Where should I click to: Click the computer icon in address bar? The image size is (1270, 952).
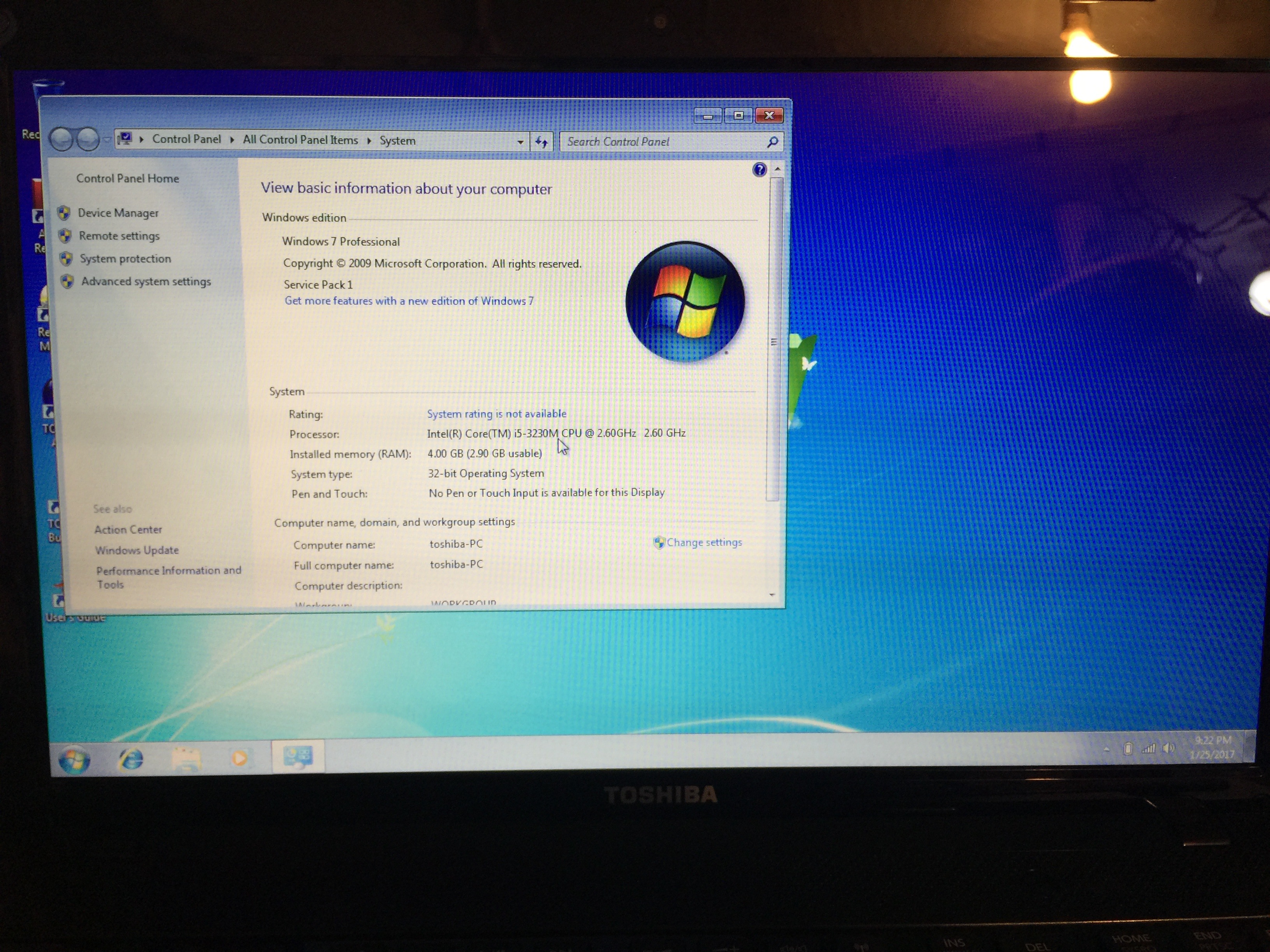click(125, 139)
